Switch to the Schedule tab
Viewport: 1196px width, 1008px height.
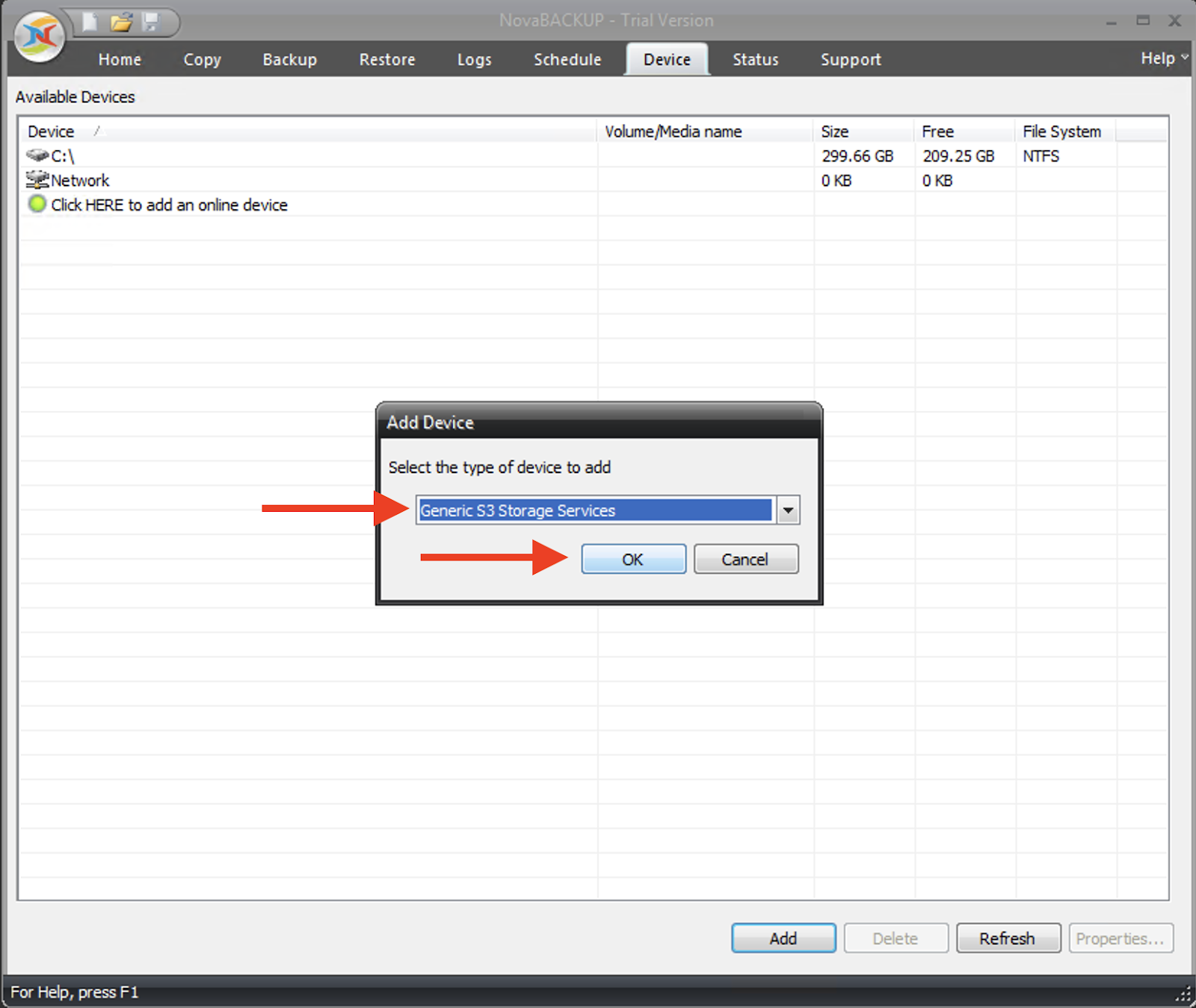(x=567, y=60)
